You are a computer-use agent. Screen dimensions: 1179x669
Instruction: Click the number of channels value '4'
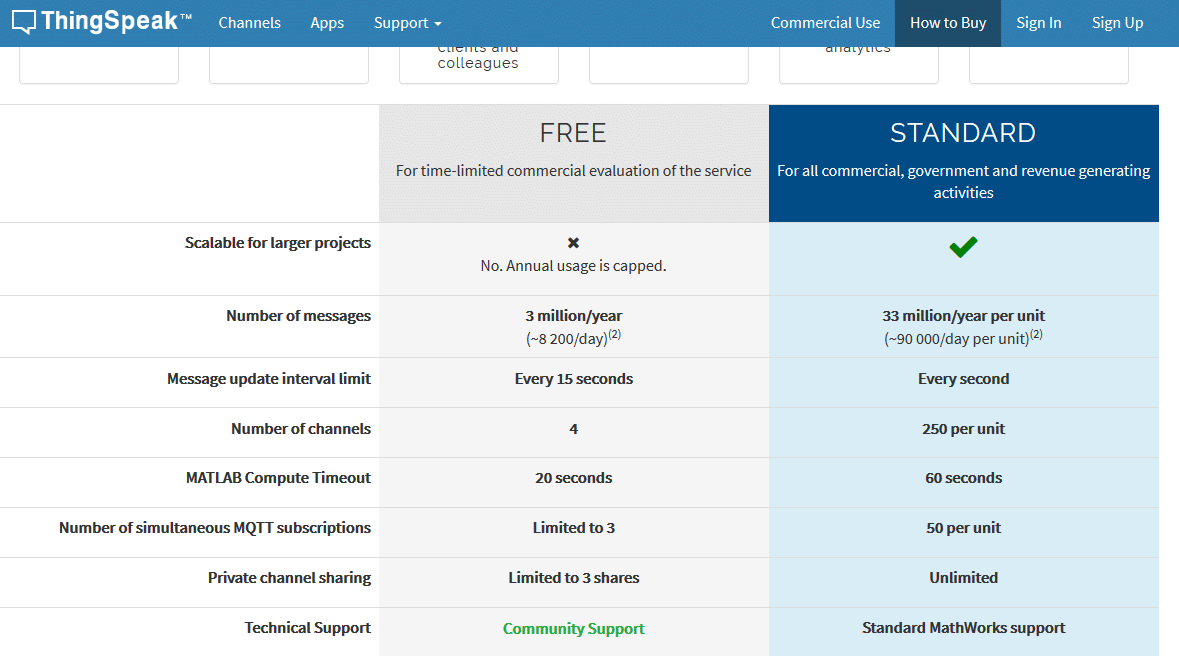point(574,428)
